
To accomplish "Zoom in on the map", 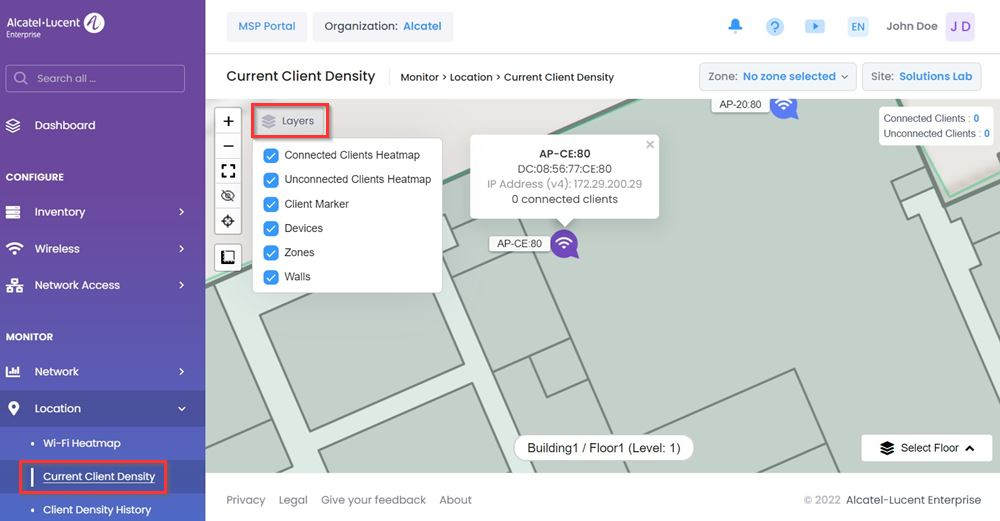I will point(228,121).
